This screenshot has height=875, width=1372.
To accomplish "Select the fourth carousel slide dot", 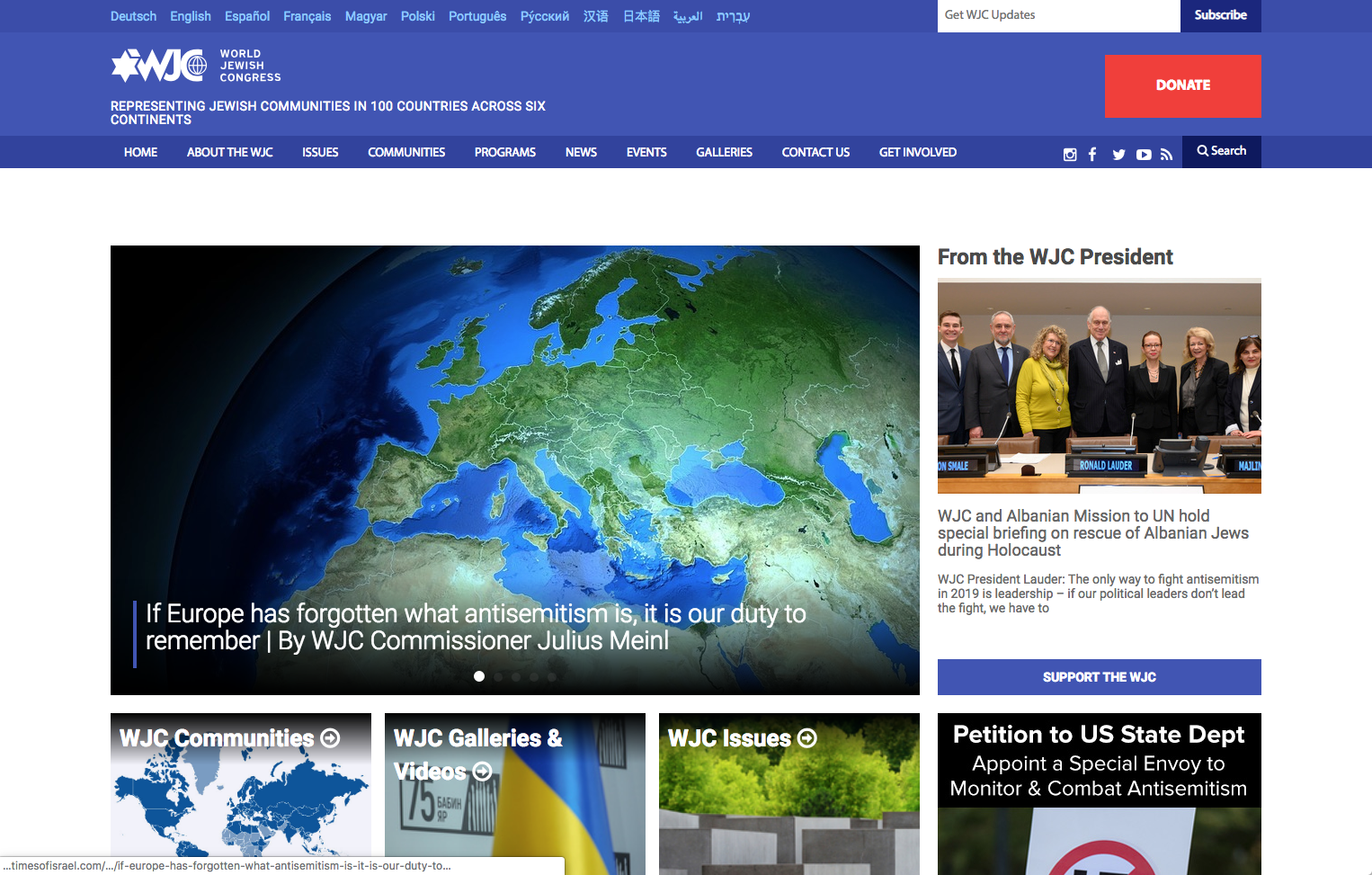I will [534, 676].
